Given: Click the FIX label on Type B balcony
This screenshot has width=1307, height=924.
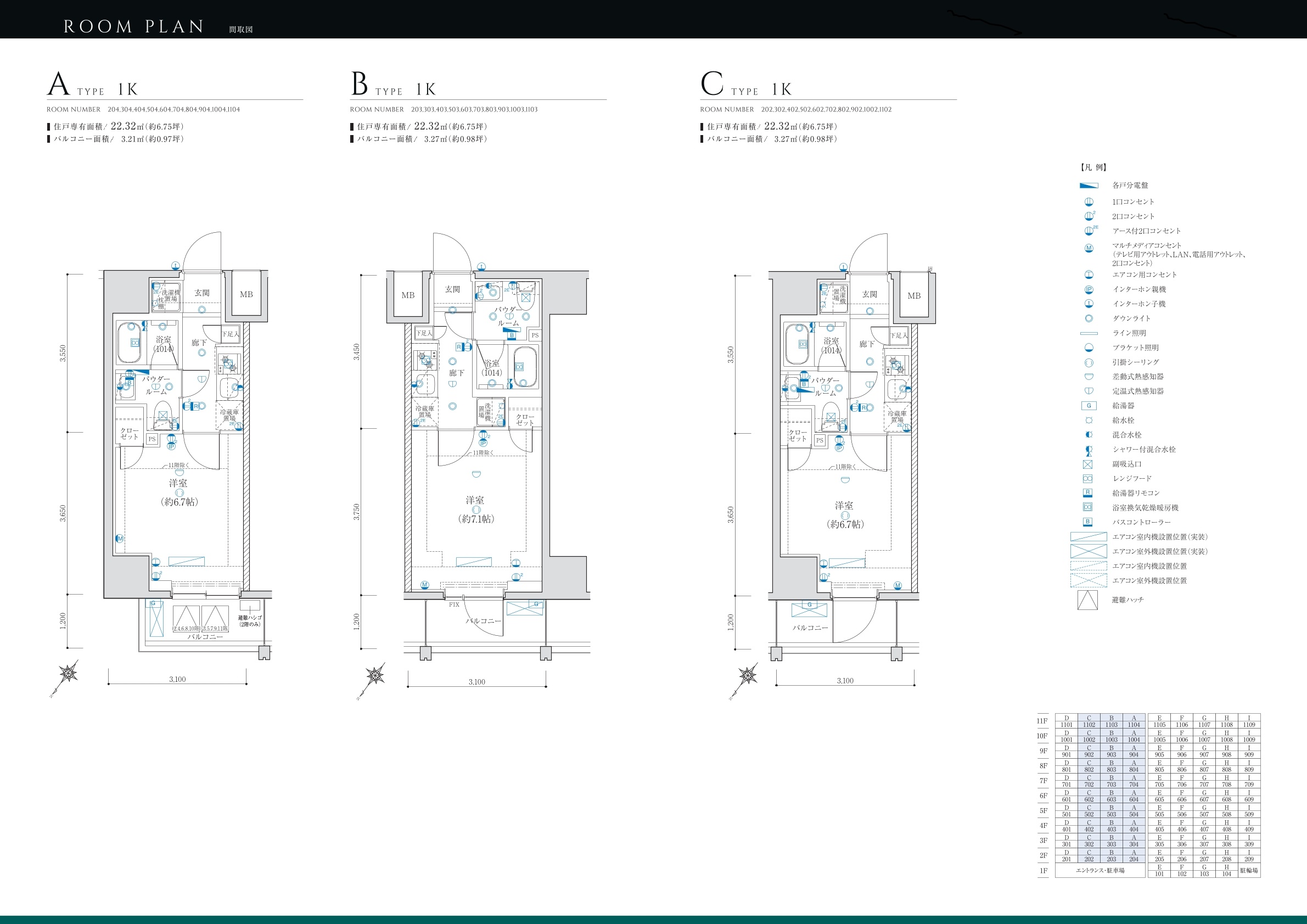Looking at the screenshot, I should pos(455,604).
